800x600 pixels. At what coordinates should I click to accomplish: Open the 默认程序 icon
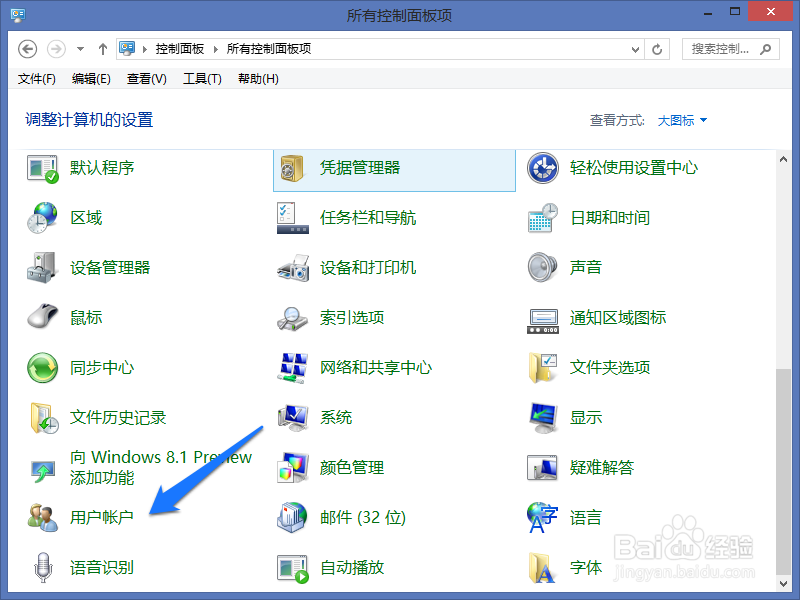[x=43, y=168]
